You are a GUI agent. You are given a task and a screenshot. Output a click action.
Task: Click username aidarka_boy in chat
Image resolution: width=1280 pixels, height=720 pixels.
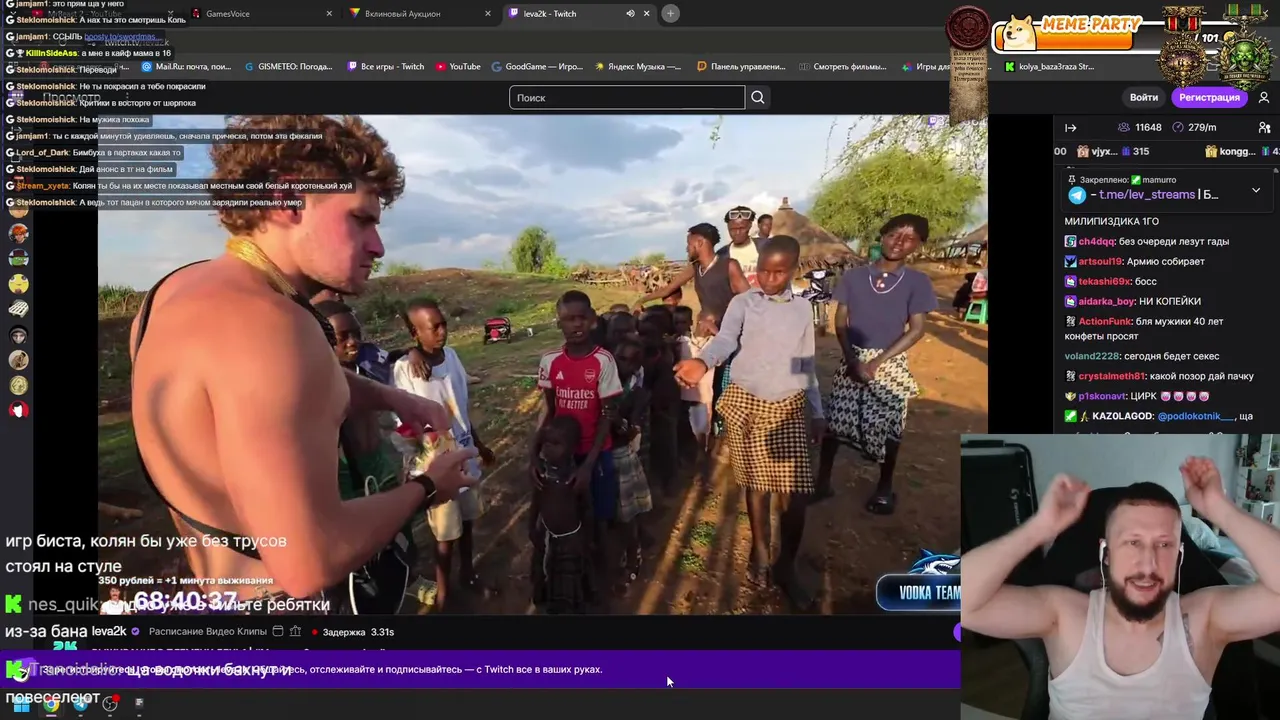click(x=1107, y=301)
